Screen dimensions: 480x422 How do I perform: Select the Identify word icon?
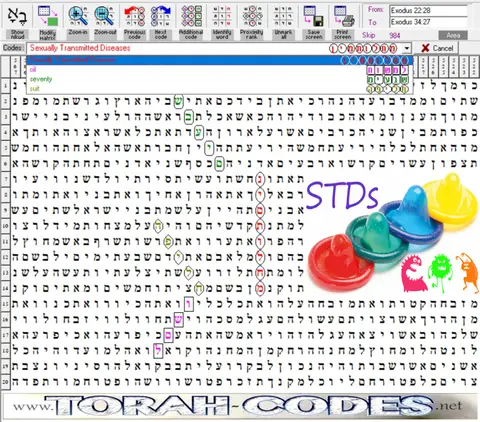(x=222, y=16)
